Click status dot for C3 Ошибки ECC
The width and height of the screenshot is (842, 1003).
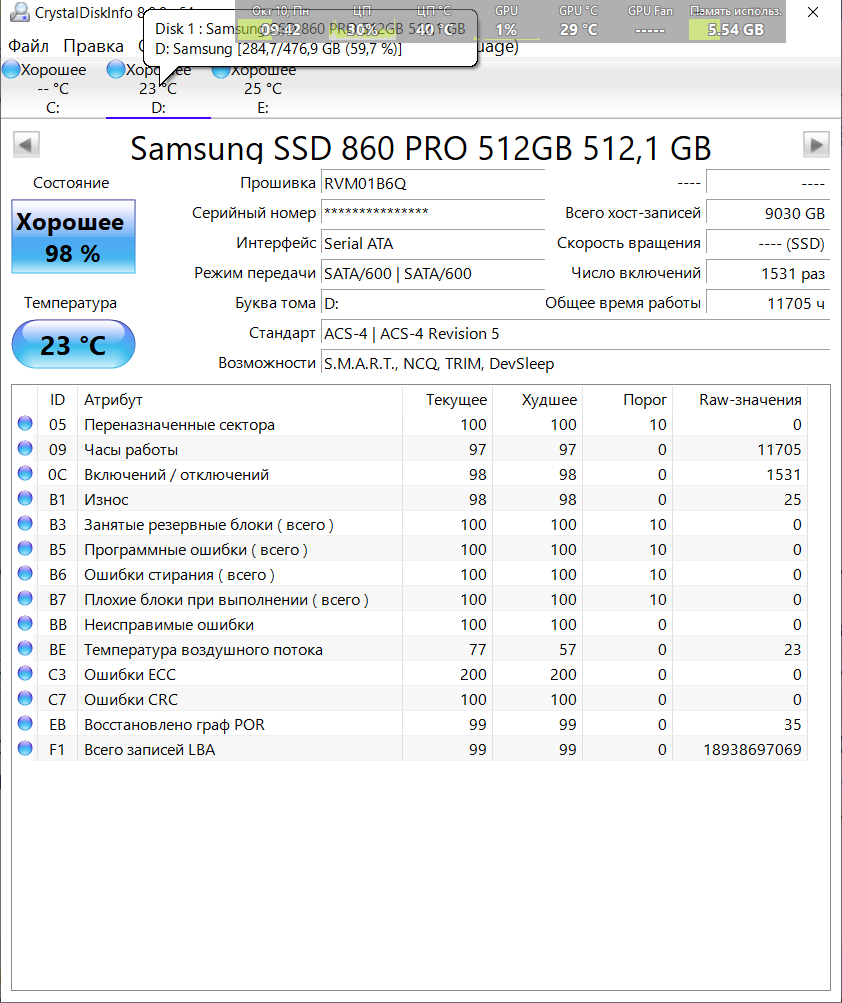[25, 673]
